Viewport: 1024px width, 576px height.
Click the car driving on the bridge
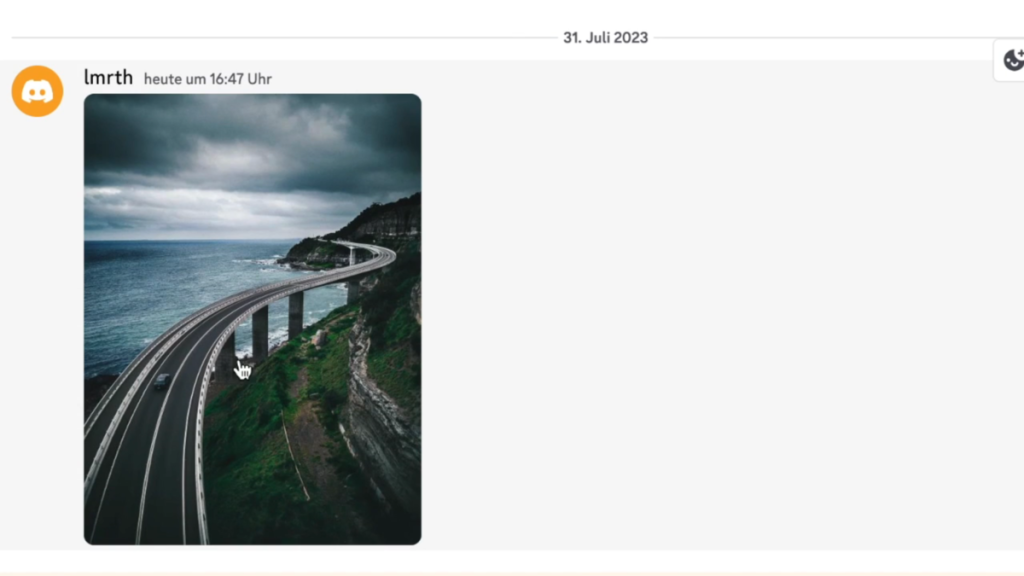point(161,381)
